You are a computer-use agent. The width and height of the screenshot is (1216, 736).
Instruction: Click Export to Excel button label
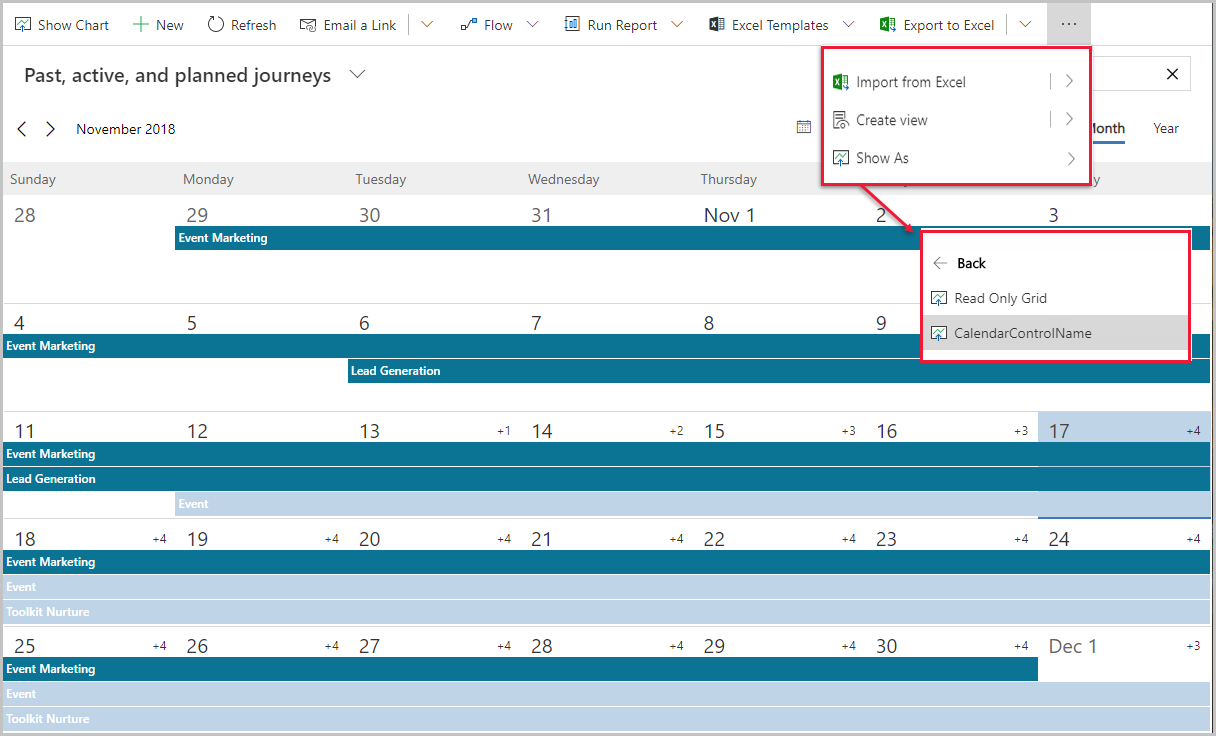[949, 25]
